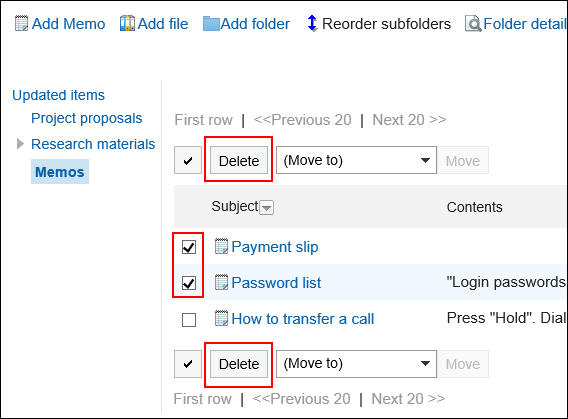568x419 pixels.
Task: Open the Add Memo link
Action: click(68, 24)
